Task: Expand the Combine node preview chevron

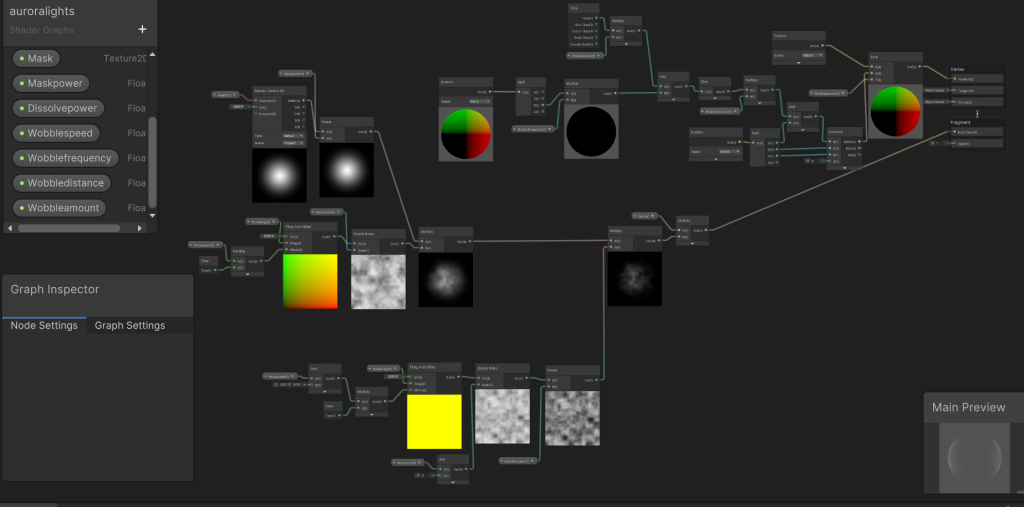Action: click(844, 168)
